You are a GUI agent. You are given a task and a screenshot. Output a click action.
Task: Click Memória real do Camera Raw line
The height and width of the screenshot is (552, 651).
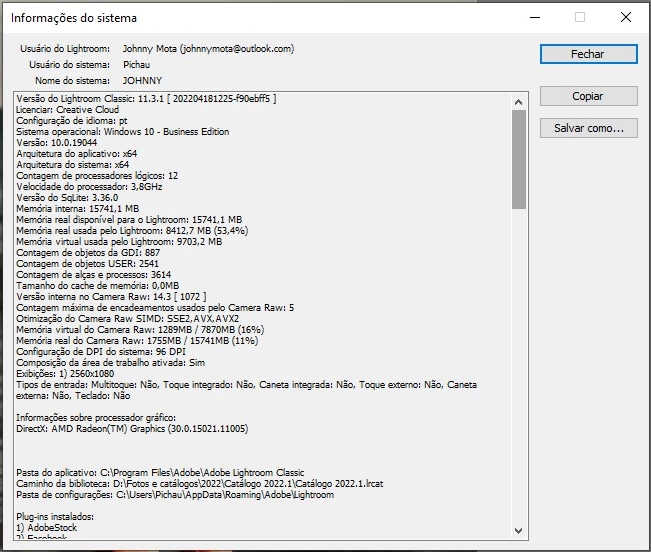(137, 341)
